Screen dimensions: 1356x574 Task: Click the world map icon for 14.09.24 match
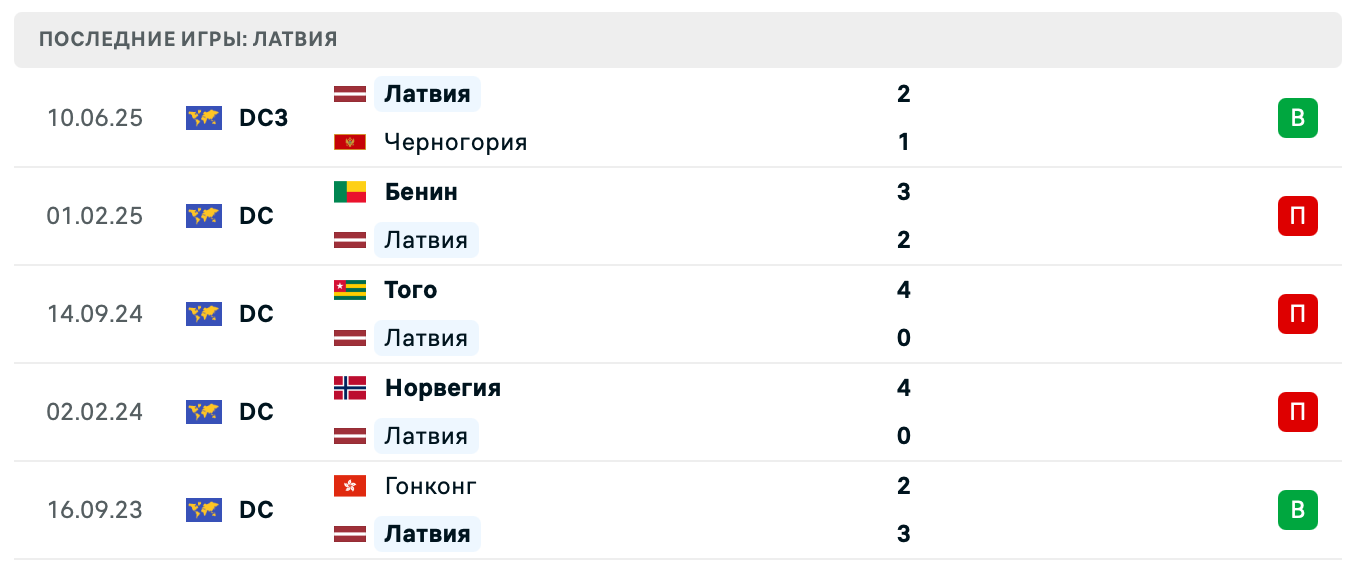point(204,314)
